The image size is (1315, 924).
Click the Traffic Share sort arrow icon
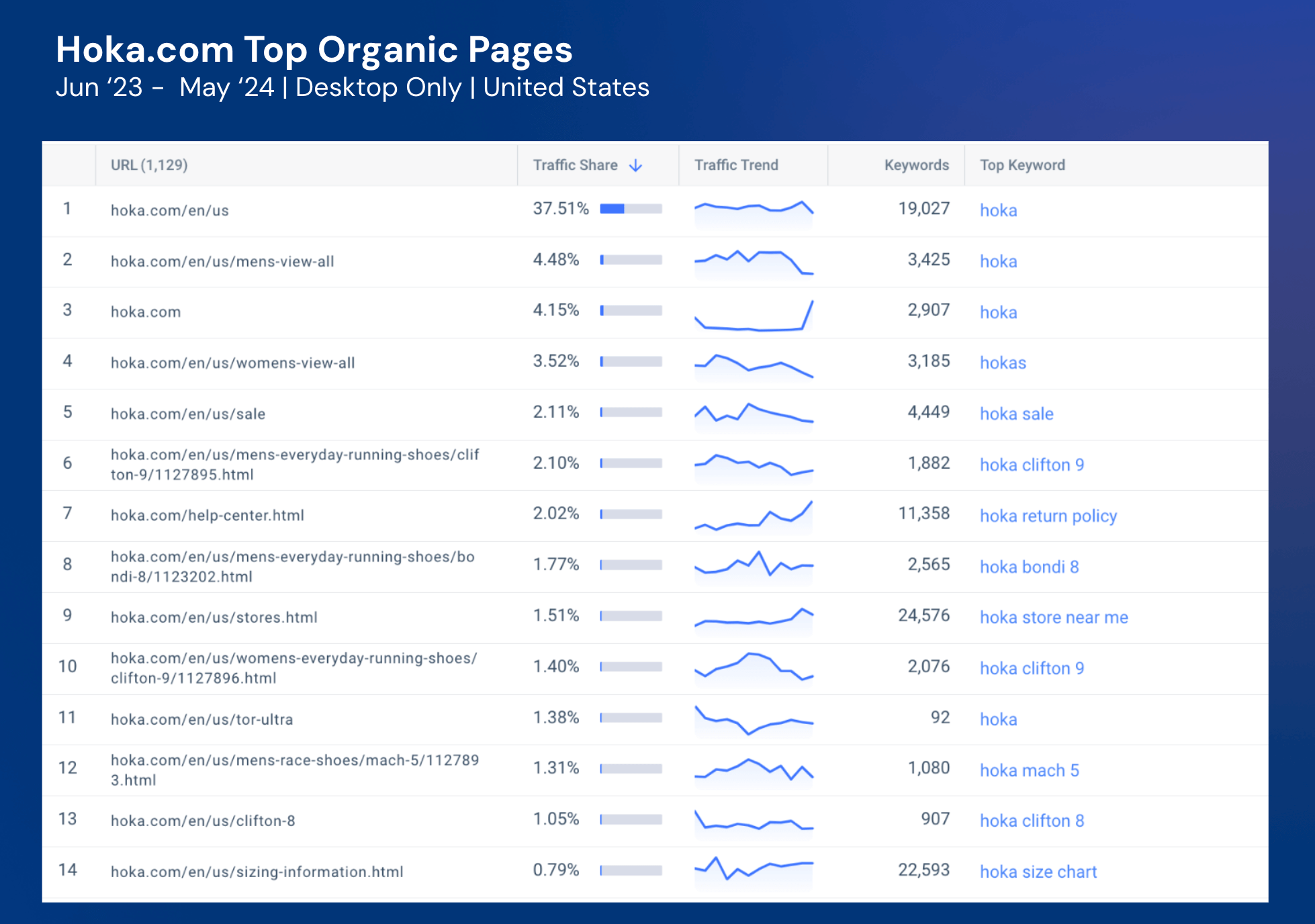635,165
